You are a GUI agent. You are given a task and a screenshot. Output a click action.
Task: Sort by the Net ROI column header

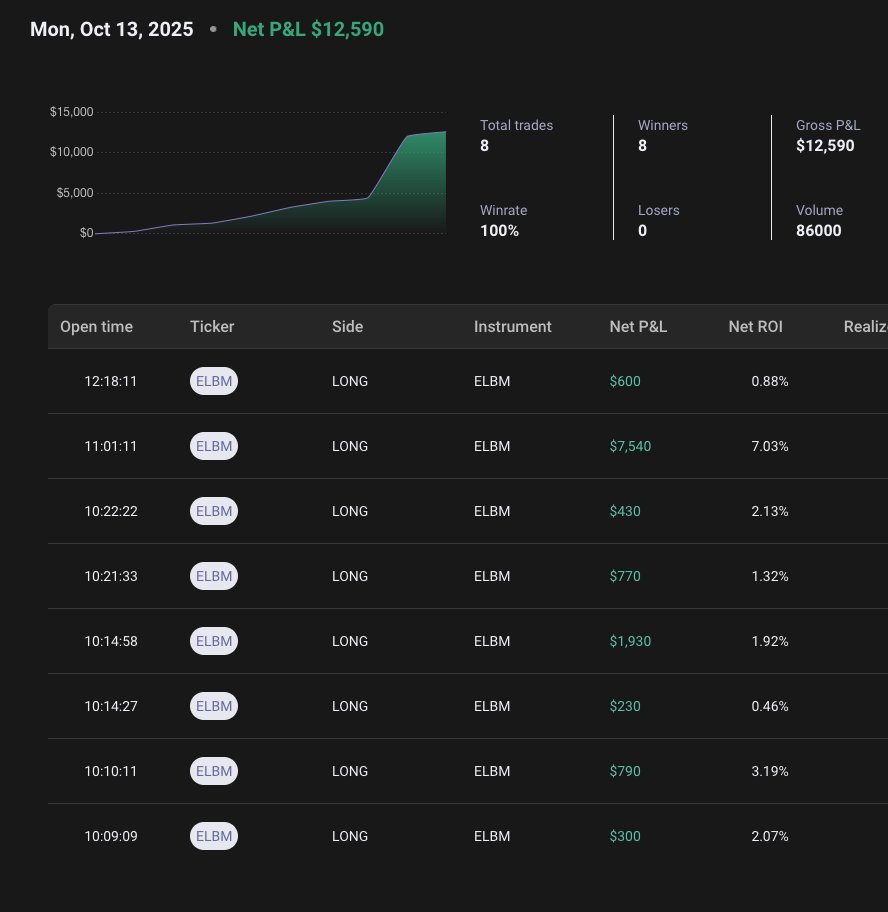(755, 327)
